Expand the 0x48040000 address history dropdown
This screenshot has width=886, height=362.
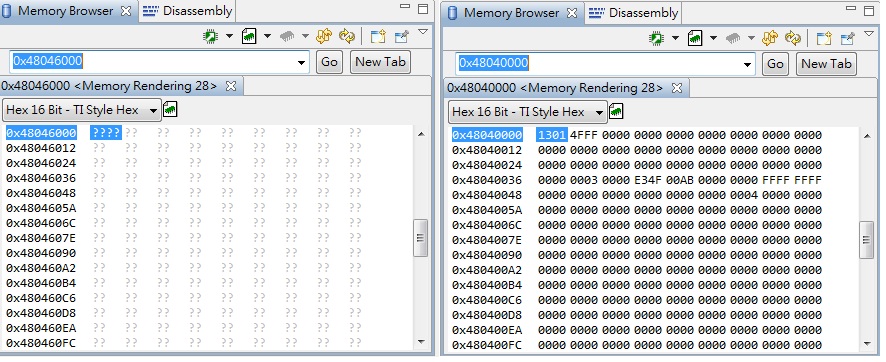748,64
